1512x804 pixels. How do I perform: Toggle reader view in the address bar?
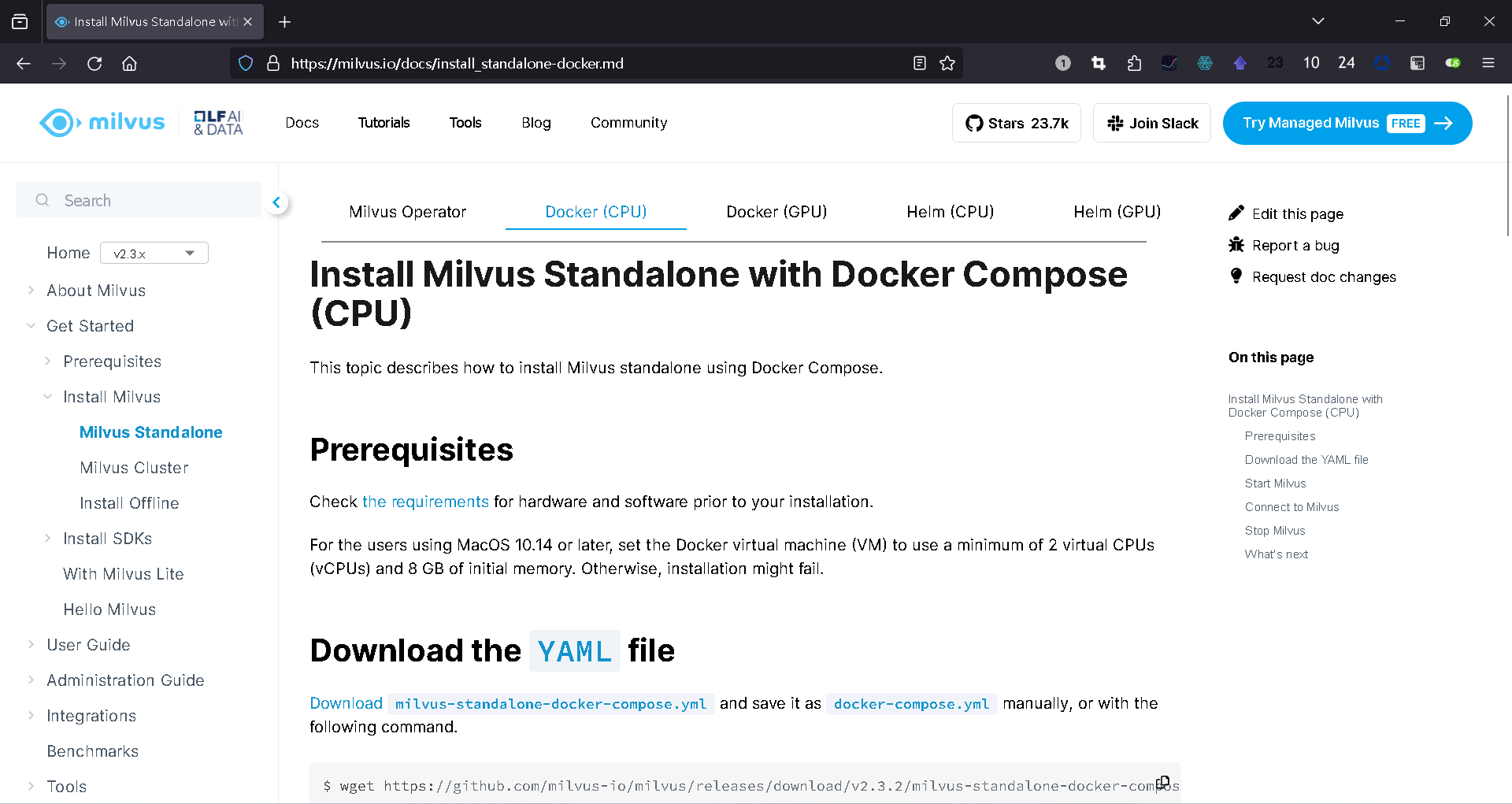click(919, 63)
